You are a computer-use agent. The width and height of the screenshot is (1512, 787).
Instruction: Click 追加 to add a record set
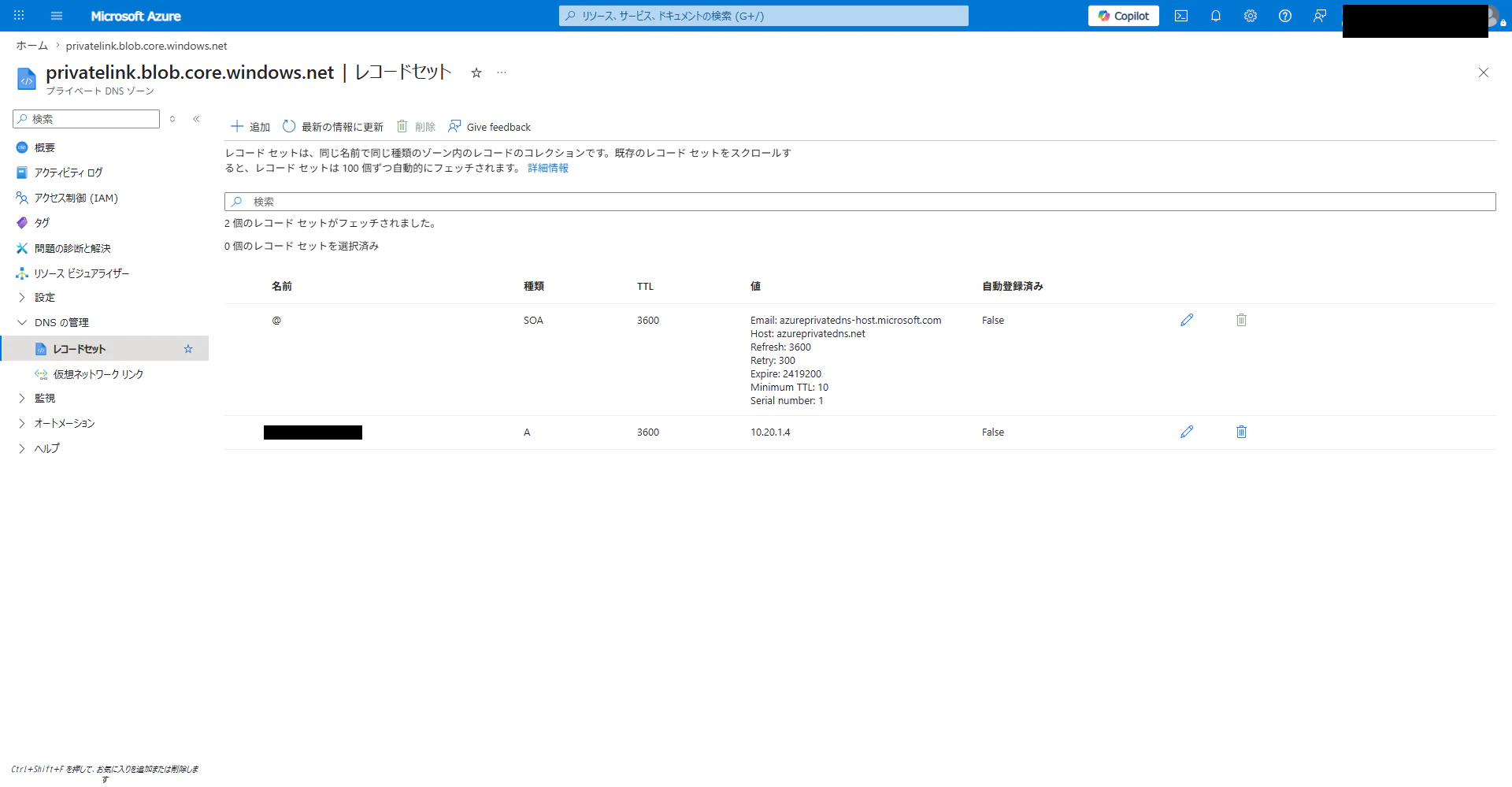250,127
